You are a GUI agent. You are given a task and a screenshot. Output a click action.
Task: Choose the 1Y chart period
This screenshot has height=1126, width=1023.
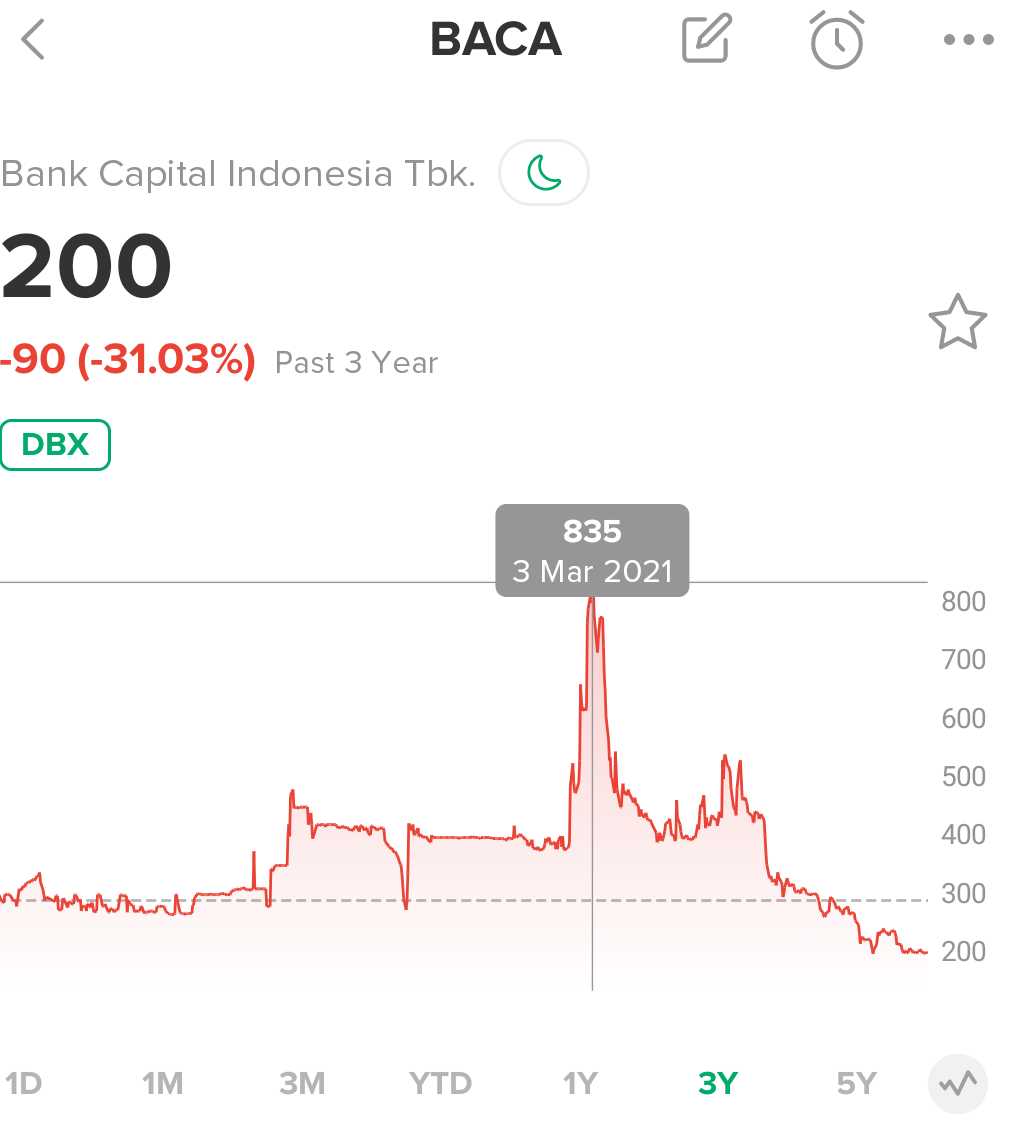580,1084
